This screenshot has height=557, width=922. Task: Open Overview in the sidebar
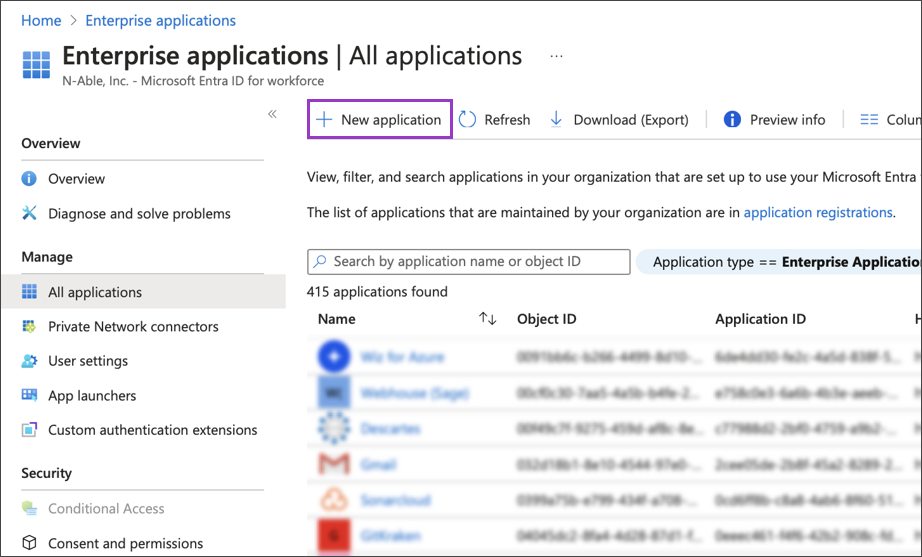pyautogui.click(x=76, y=179)
